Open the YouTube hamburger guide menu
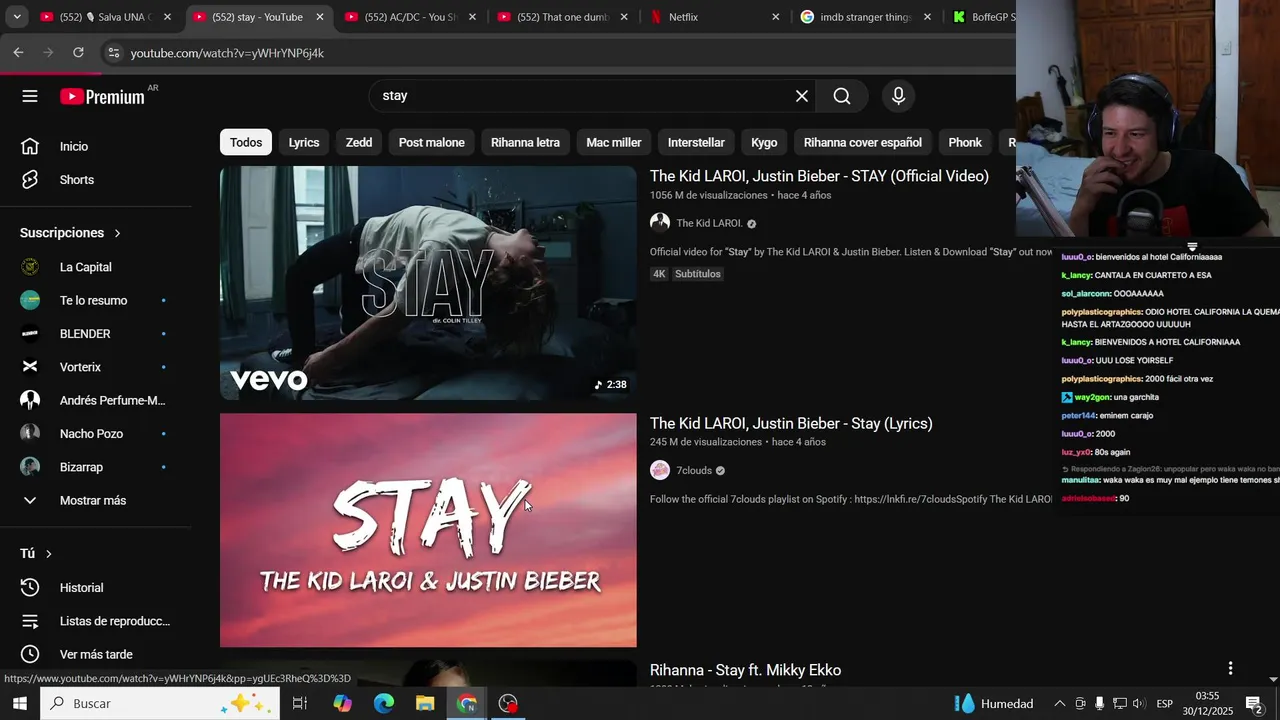Viewport: 1280px width, 720px height. (x=30, y=96)
